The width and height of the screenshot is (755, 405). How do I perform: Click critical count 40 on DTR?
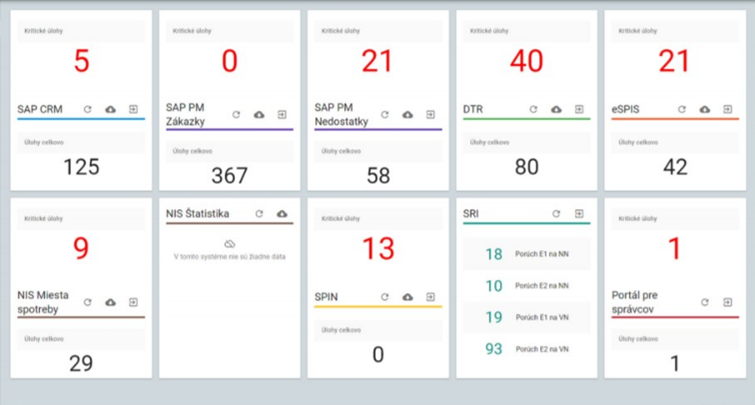(527, 61)
